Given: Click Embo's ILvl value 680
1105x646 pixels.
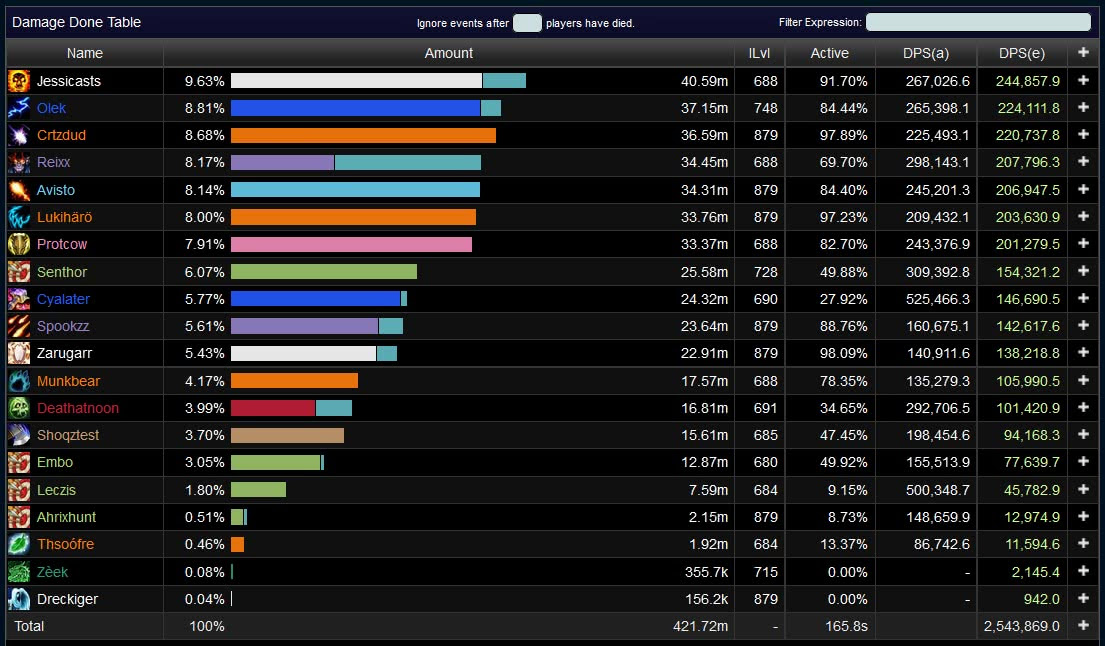Looking at the screenshot, I should (765, 462).
